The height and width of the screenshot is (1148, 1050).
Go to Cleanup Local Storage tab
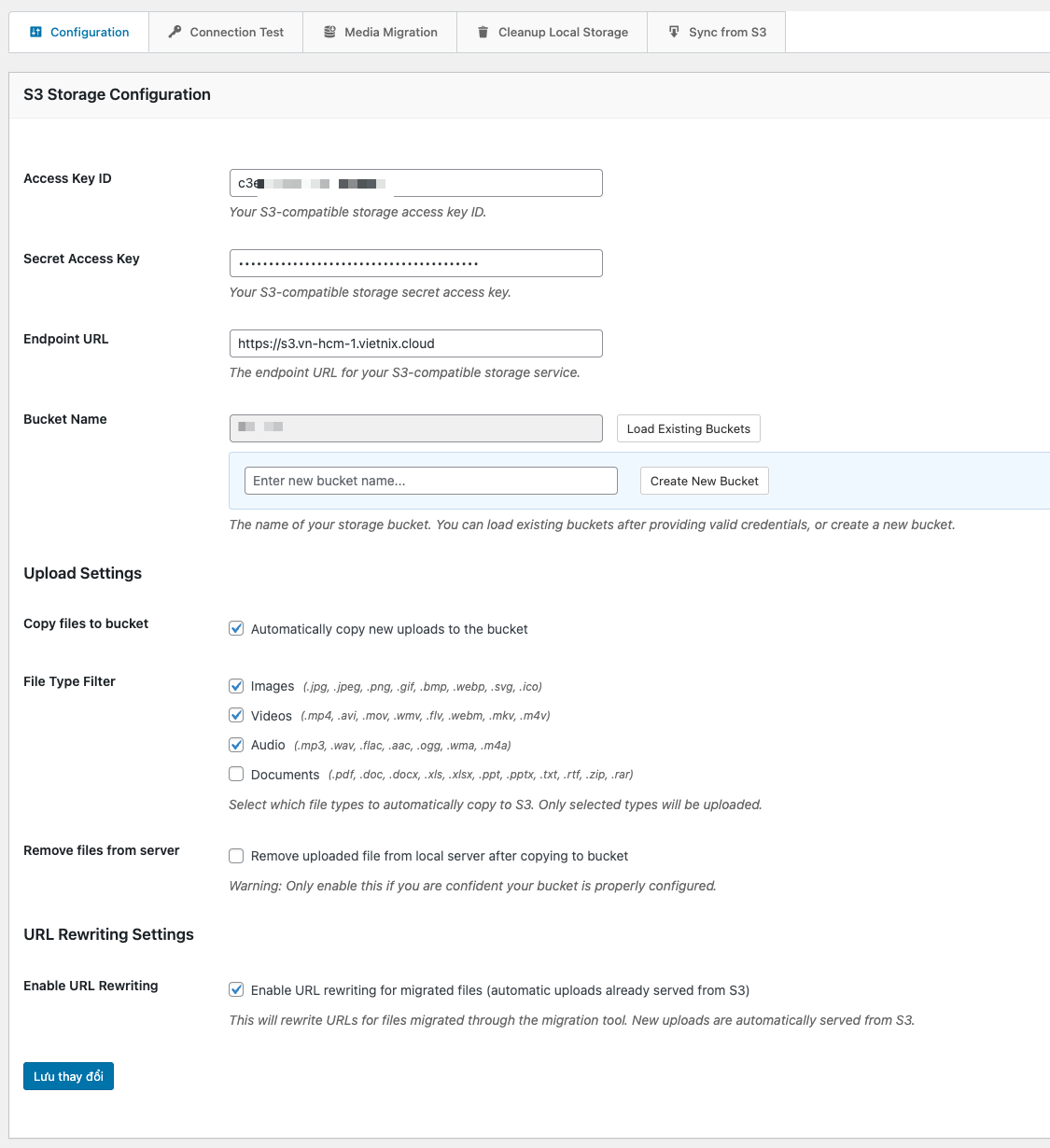(563, 32)
